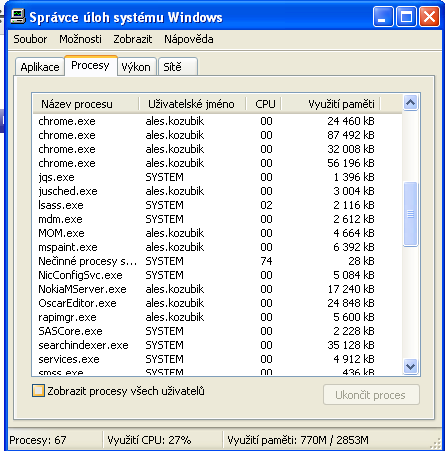Select the mspaint.exe process
The image size is (445, 451).
[x=217, y=247]
